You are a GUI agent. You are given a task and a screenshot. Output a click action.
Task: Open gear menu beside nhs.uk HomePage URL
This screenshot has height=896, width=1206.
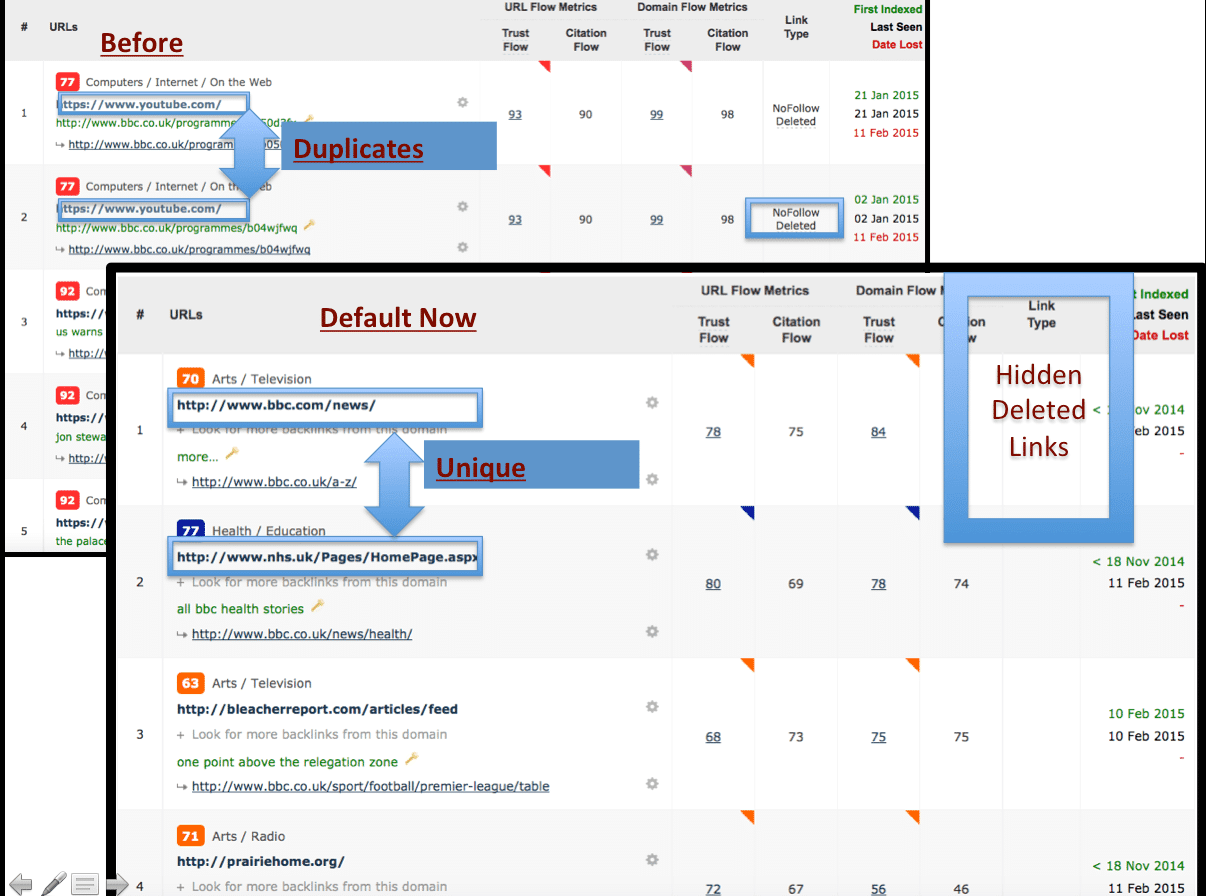pyautogui.click(x=652, y=554)
